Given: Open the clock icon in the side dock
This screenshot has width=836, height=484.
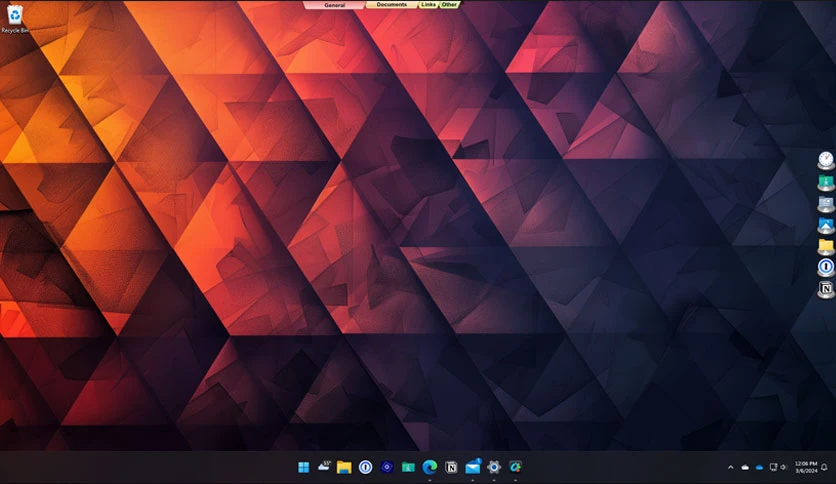Looking at the screenshot, I should point(825,160).
